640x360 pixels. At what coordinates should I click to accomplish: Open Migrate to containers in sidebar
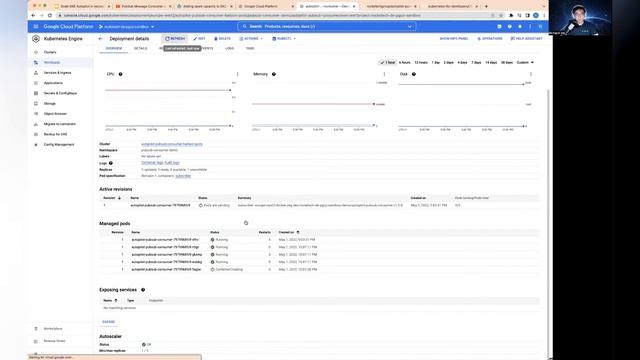[x=61, y=124]
